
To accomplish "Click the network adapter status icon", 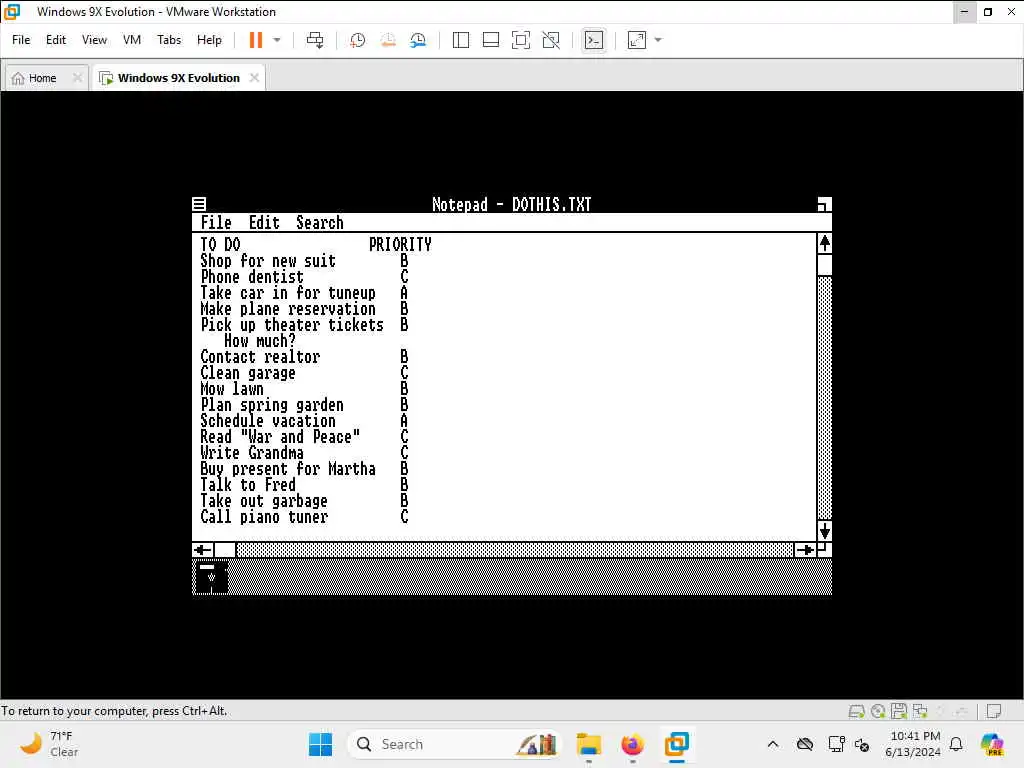I will (920, 711).
